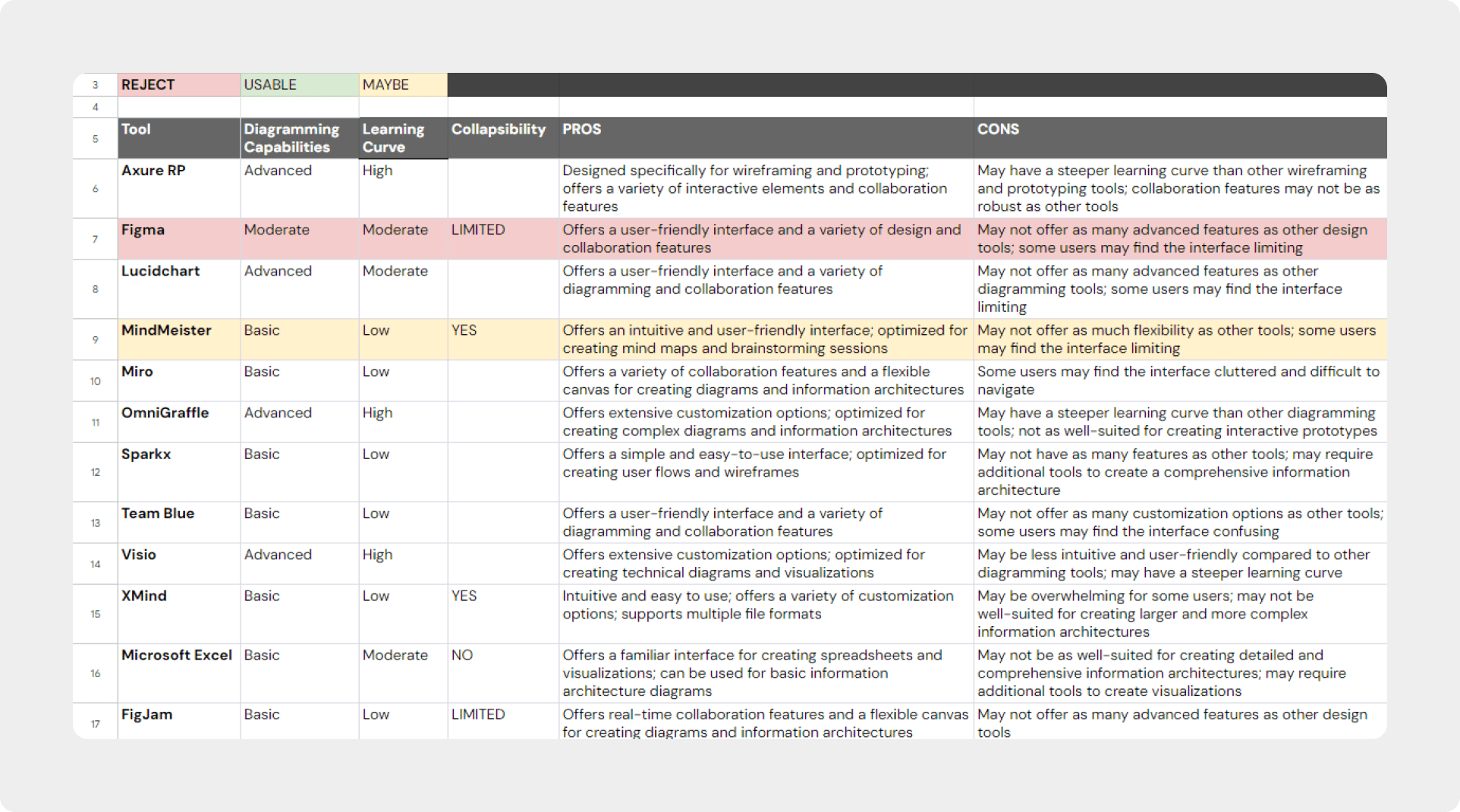
Task: Click the XMind pros description
Action: click(x=766, y=614)
